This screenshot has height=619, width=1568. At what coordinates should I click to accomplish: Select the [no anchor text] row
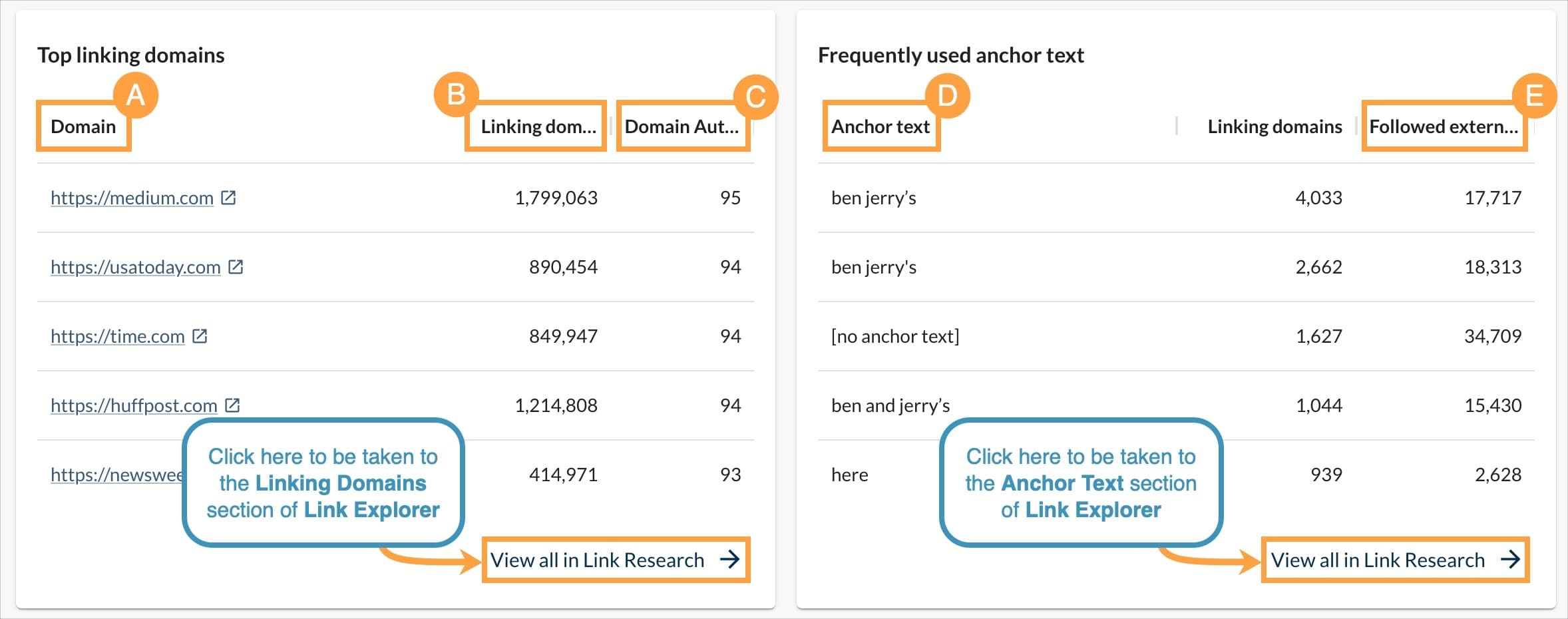(x=895, y=335)
